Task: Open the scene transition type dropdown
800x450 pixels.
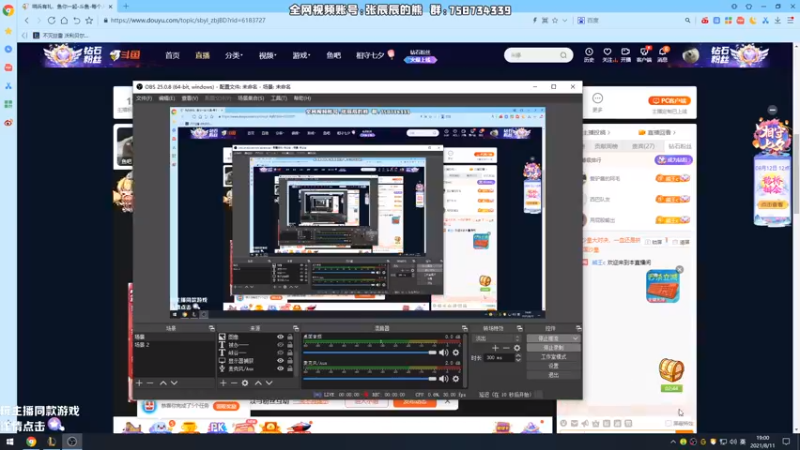Action: tap(497, 338)
